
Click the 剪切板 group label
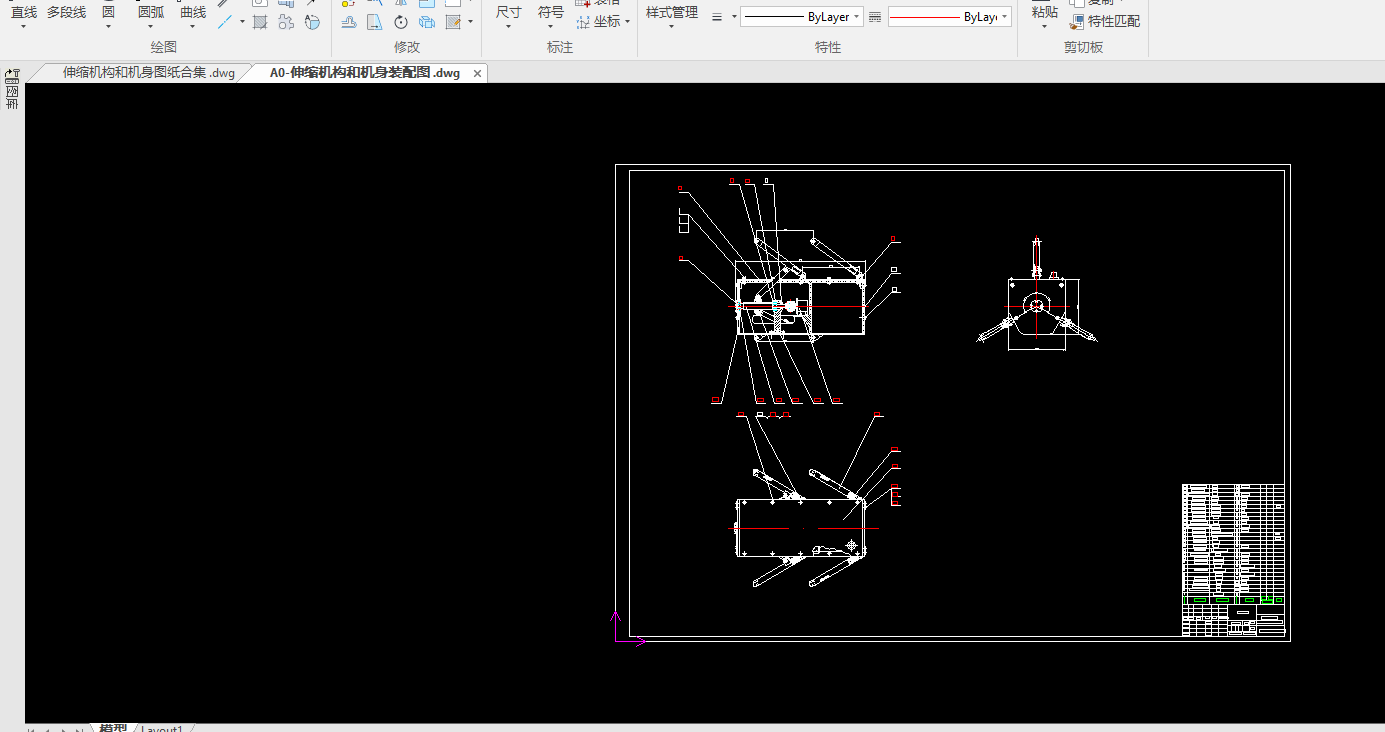point(1084,47)
